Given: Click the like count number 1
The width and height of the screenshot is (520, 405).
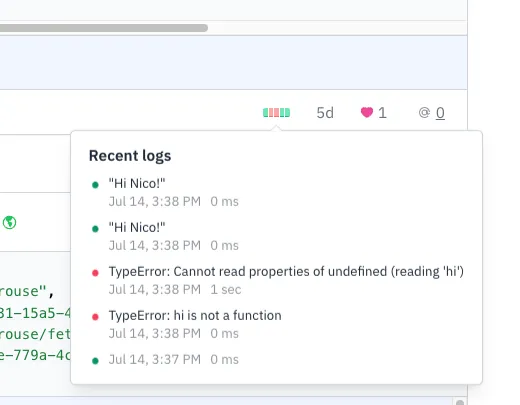Looking at the screenshot, I should point(382,113).
